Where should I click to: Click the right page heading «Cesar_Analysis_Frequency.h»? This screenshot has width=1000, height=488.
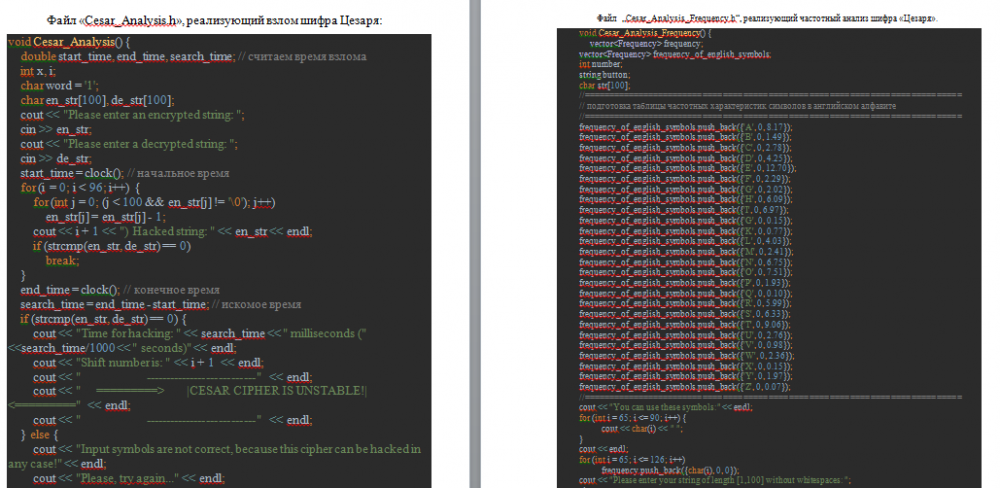point(682,19)
